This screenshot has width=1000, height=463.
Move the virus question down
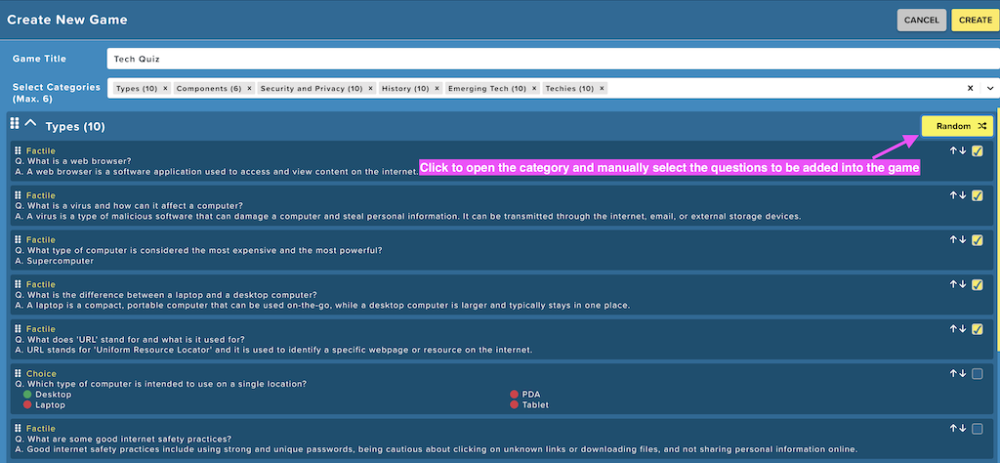coord(963,195)
